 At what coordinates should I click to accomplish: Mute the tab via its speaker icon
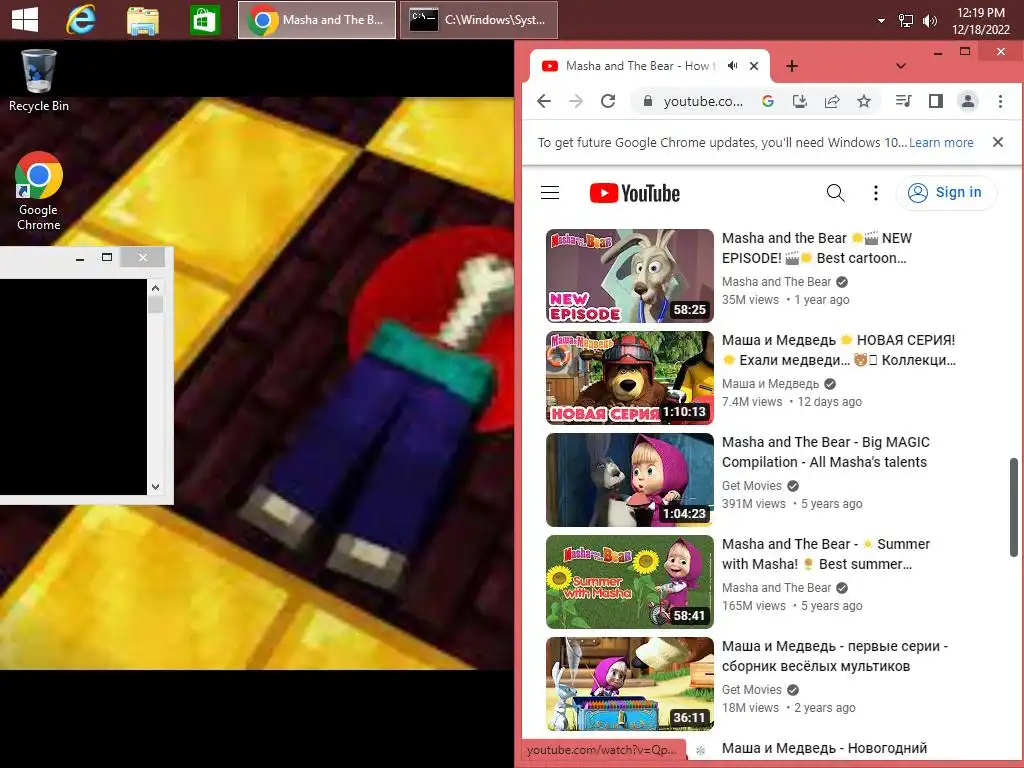click(733, 66)
